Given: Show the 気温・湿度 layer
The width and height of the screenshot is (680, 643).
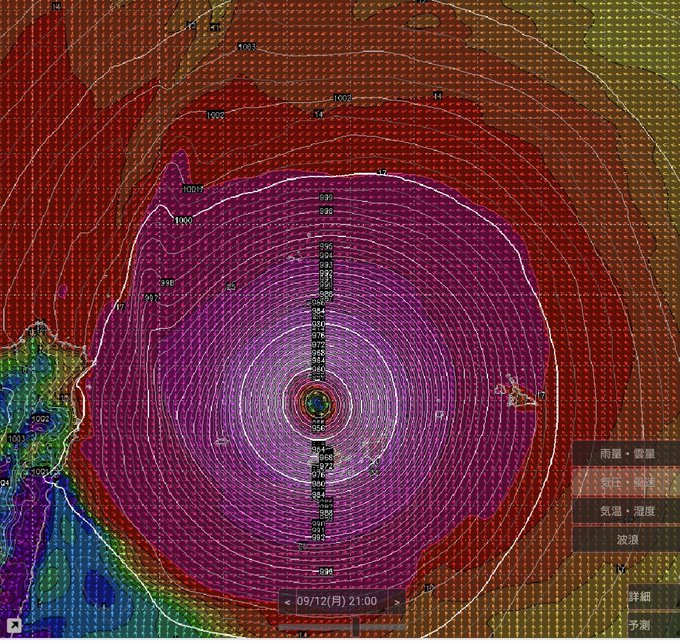Looking at the screenshot, I should click(x=627, y=511).
